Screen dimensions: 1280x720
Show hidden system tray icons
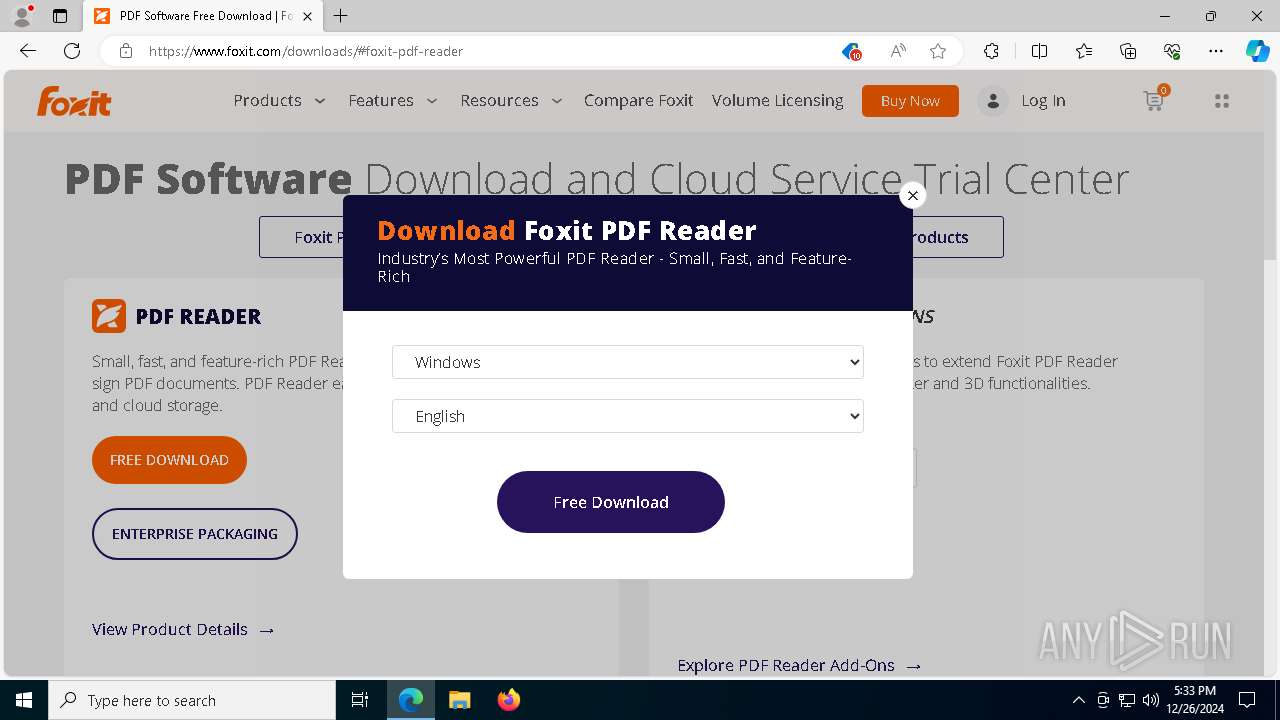[x=1078, y=700]
